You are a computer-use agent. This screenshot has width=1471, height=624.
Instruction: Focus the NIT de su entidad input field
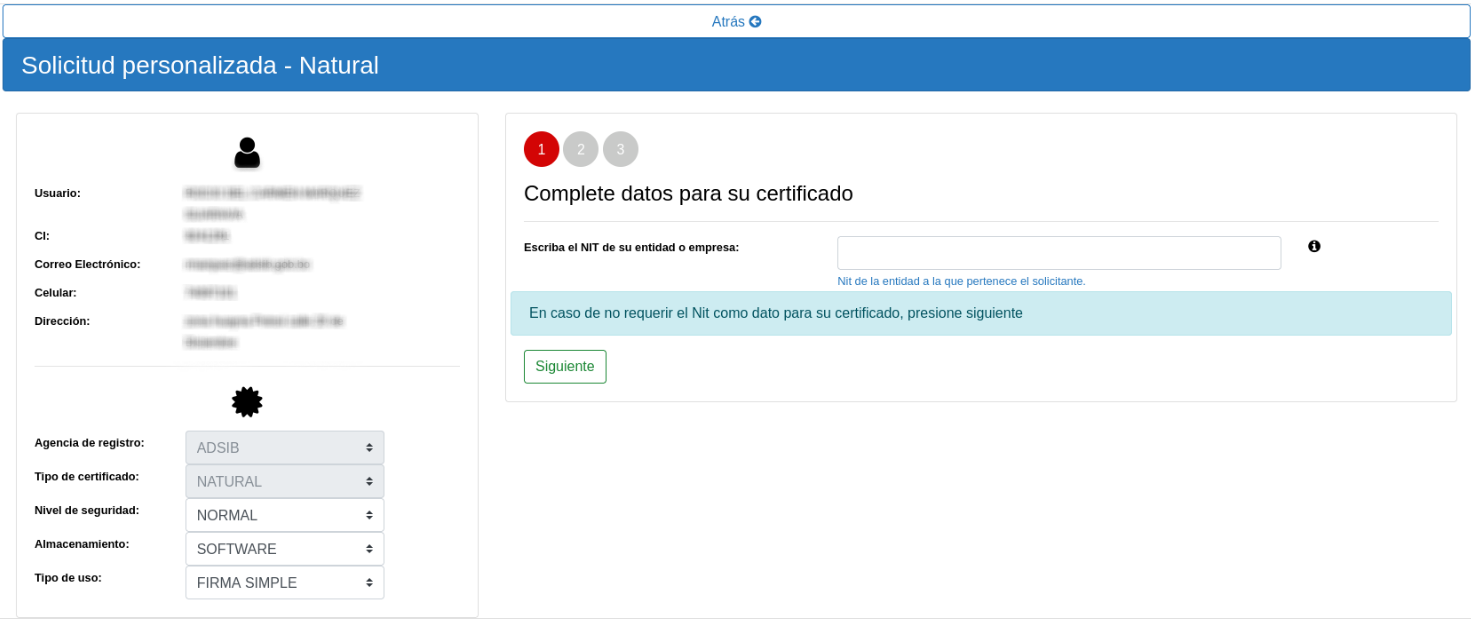point(1058,253)
